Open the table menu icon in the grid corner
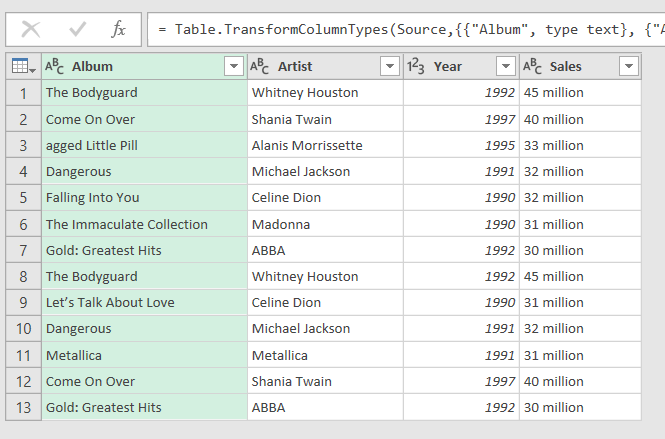665x439 pixels. coord(24,67)
